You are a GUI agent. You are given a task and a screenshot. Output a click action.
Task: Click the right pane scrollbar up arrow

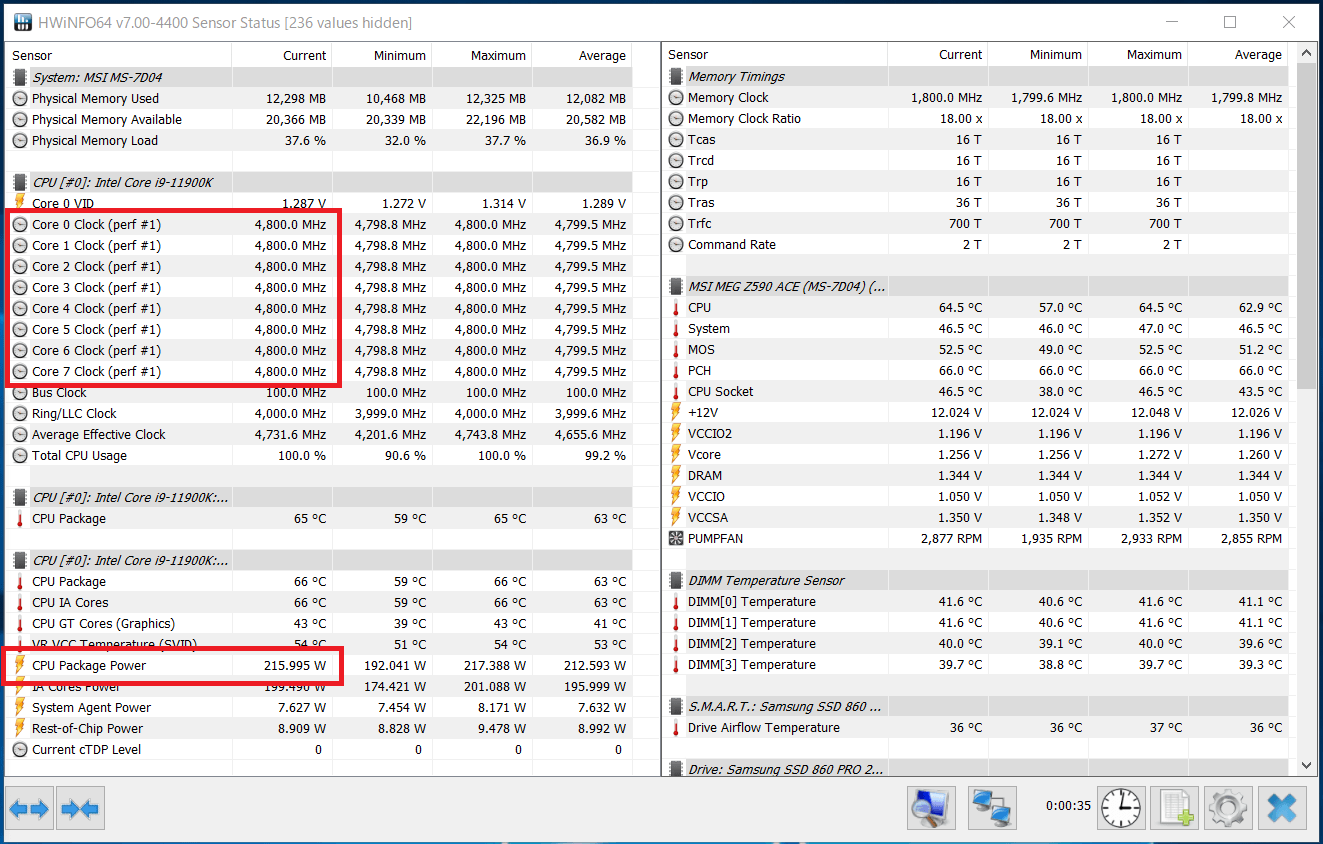click(x=1306, y=53)
